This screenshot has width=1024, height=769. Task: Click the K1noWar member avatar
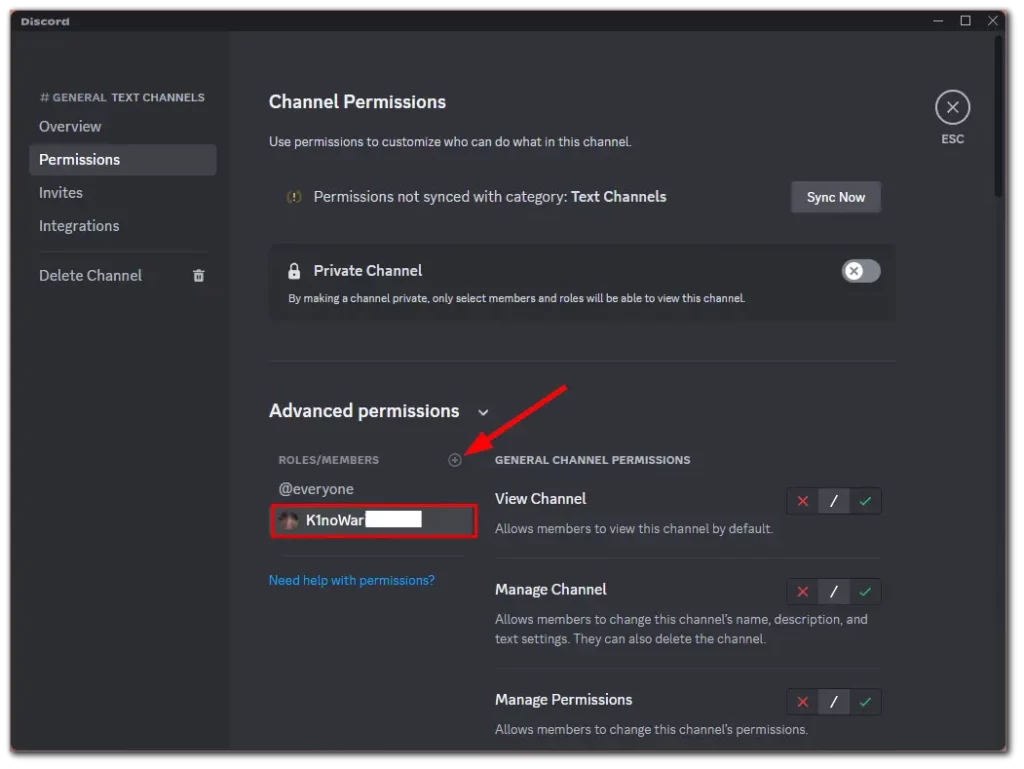[x=288, y=520]
